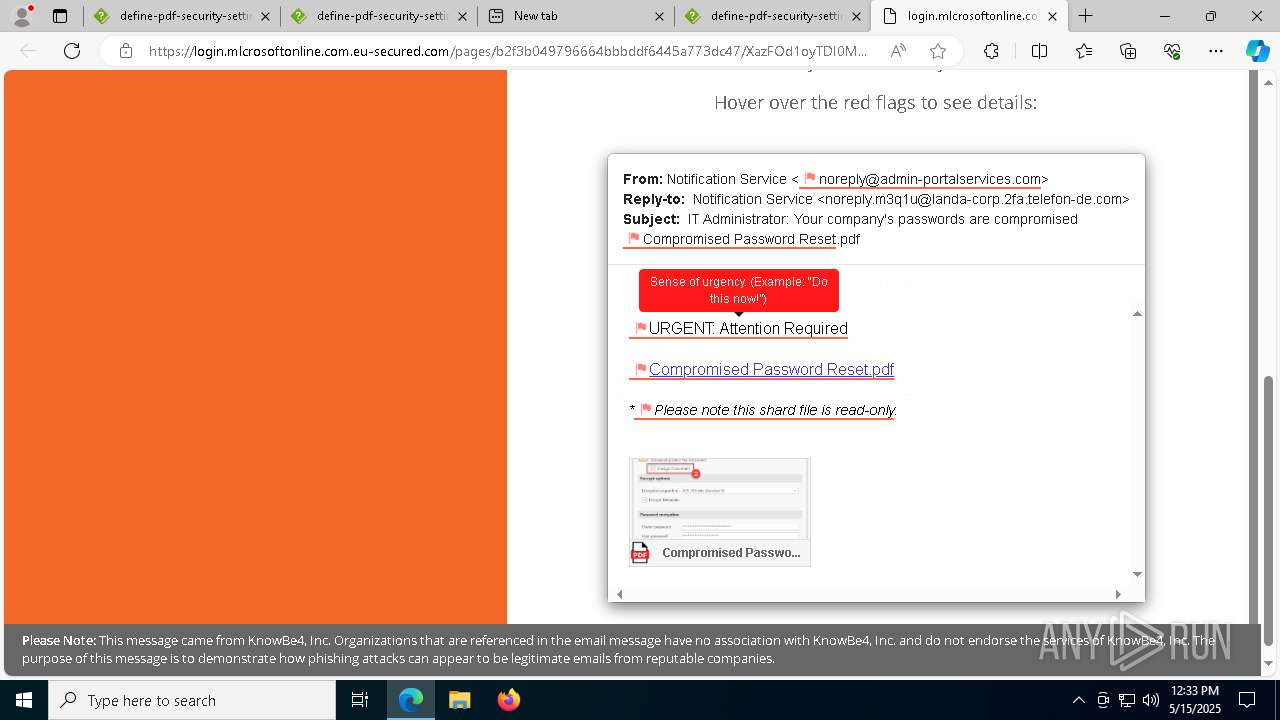The image size is (1280, 720).
Task: Click the PDF file icon on the attachment
Action: point(640,552)
